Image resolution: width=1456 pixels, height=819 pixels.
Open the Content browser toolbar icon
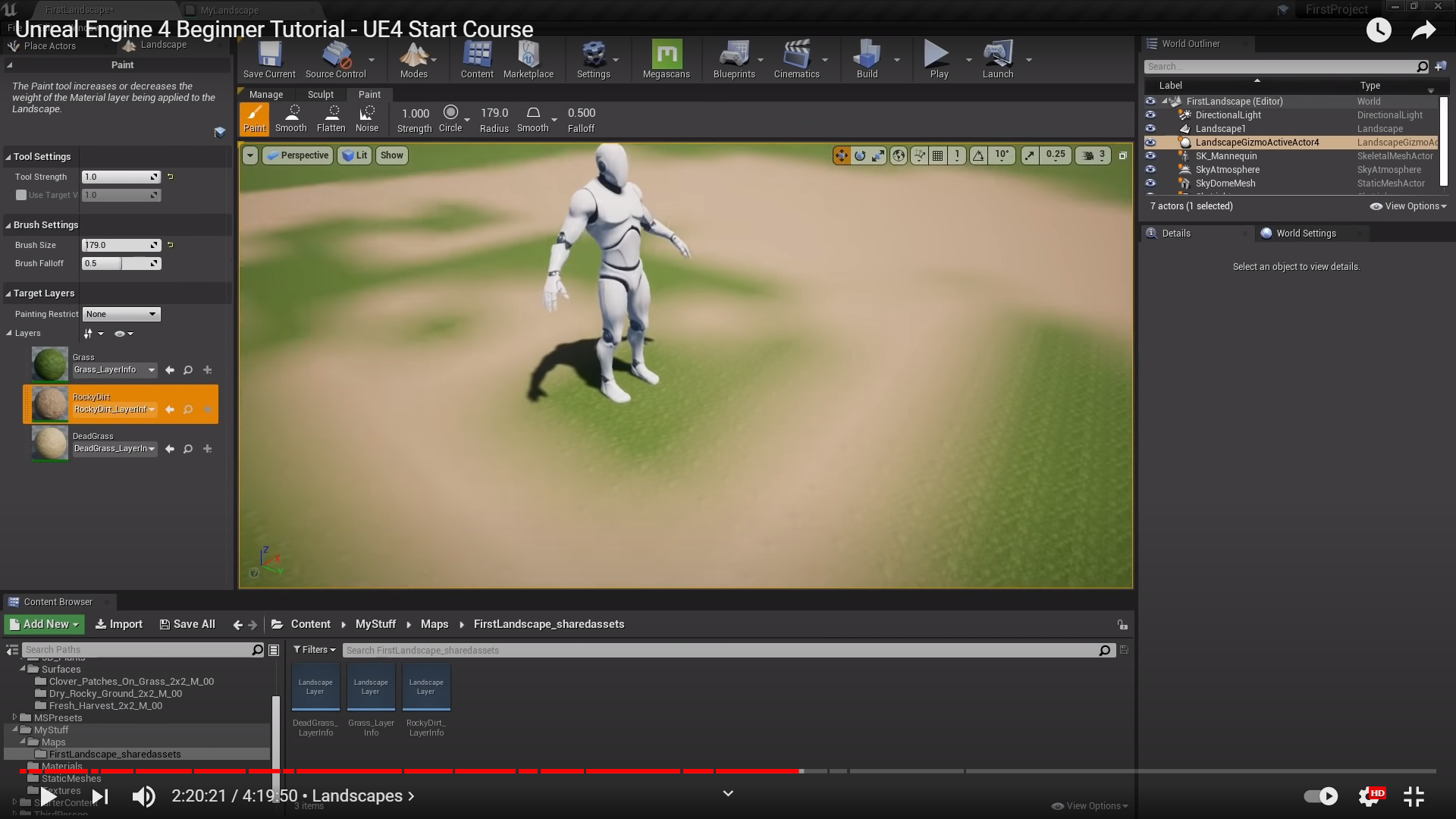[477, 60]
